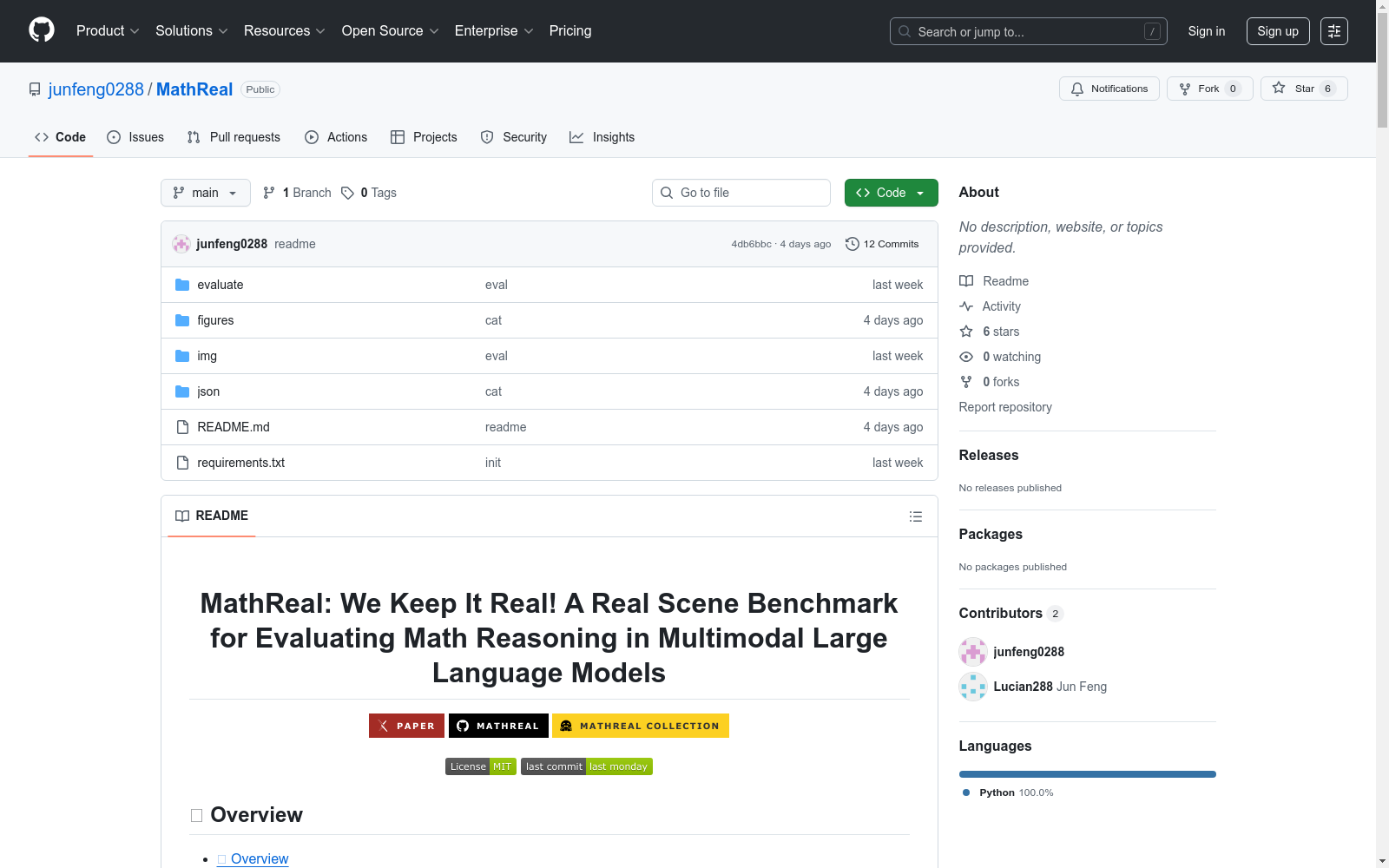Click junfeng0288 avatar in commit header
1389x868 pixels.
181,244
